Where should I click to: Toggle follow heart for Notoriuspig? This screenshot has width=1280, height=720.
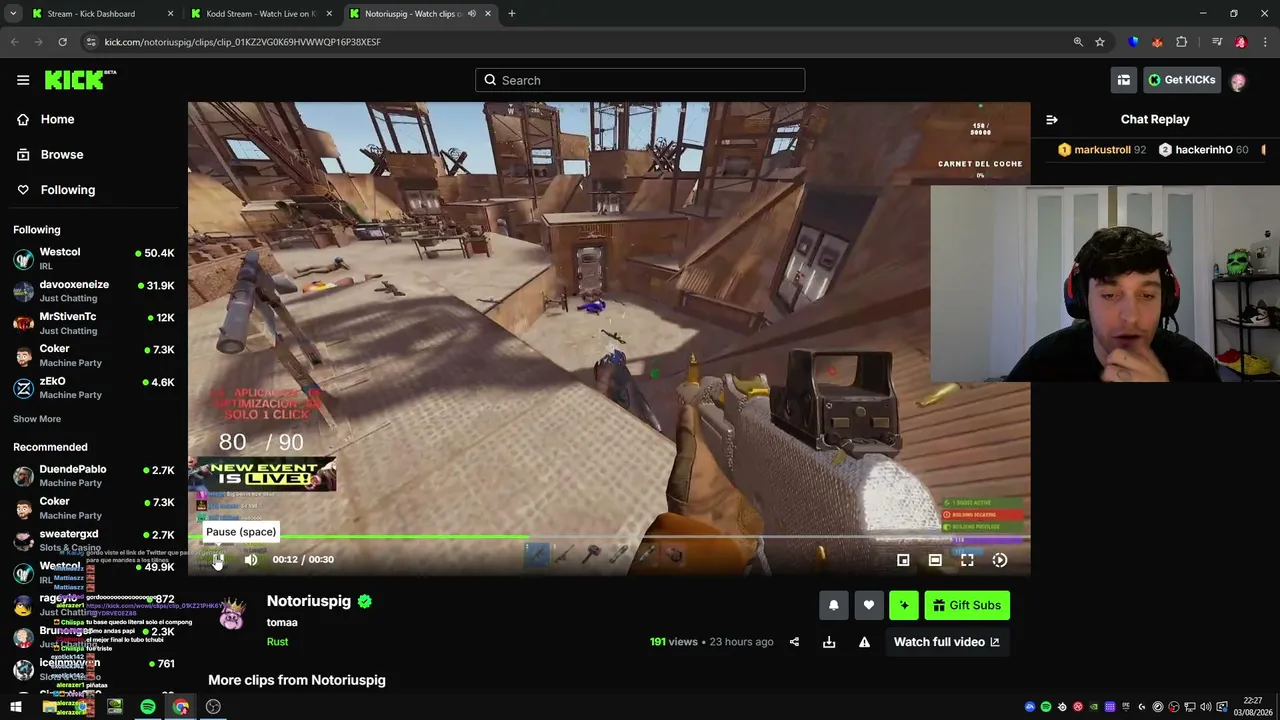[869, 605]
